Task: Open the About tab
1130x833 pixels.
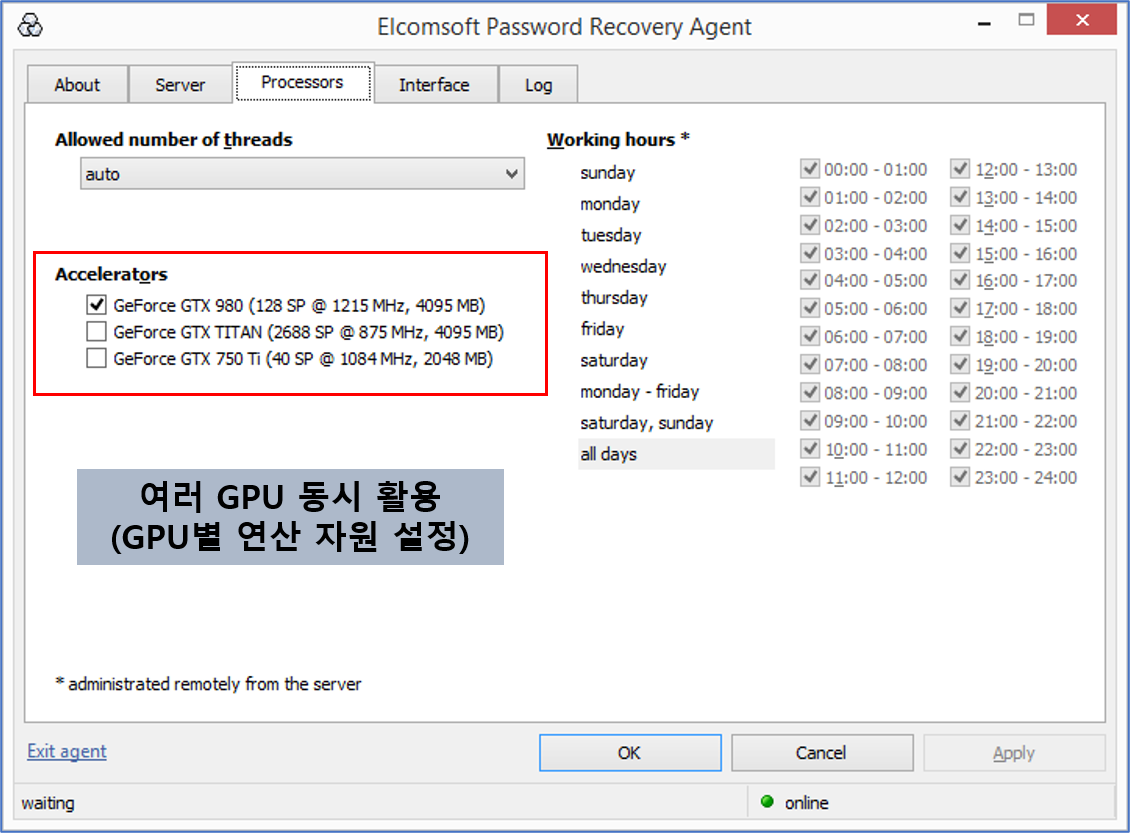Action: (77, 85)
